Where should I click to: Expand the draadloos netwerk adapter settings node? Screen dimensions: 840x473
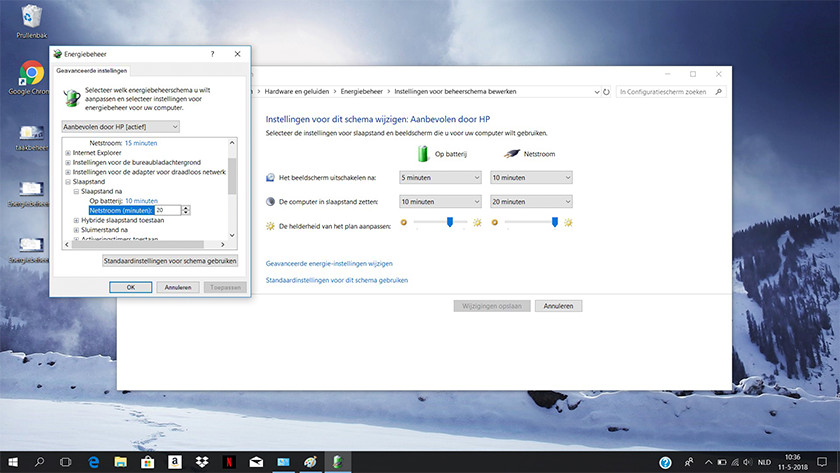pyautogui.click(x=68, y=172)
